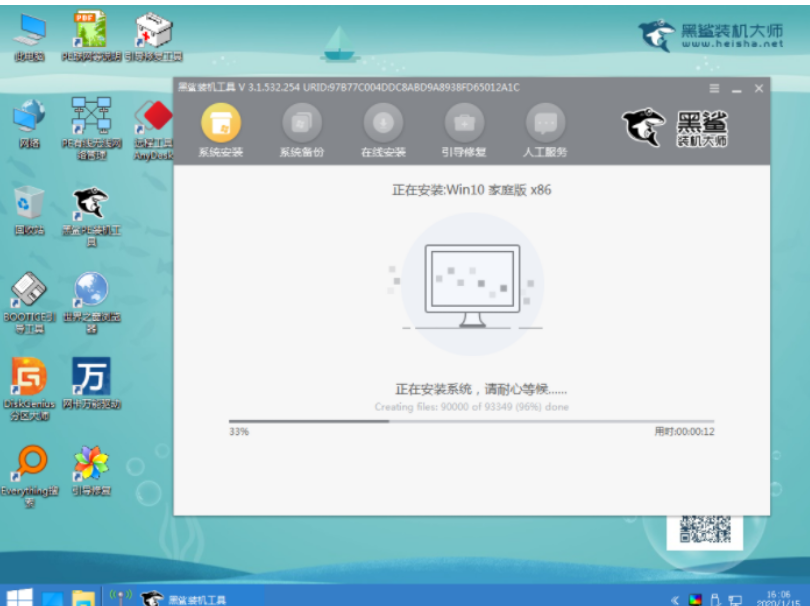Screen dimensions: 810x606
Task: Switch to 在线安装 section
Action: [x=383, y=130]
